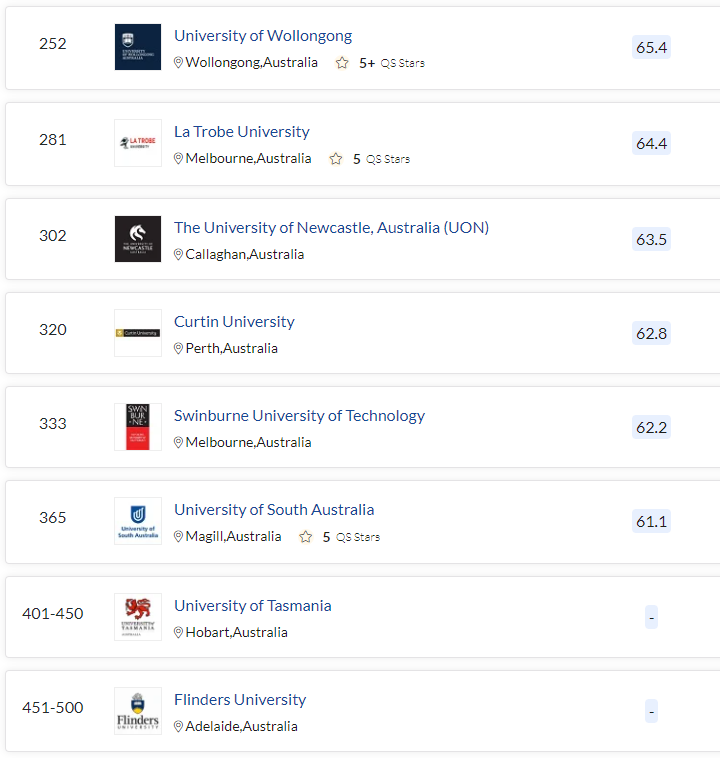This screenshot has width=720, height=758.
Task: Click location pin next to Callaghan,Australia
Action: pyautogui.click(x=178, y=254)
